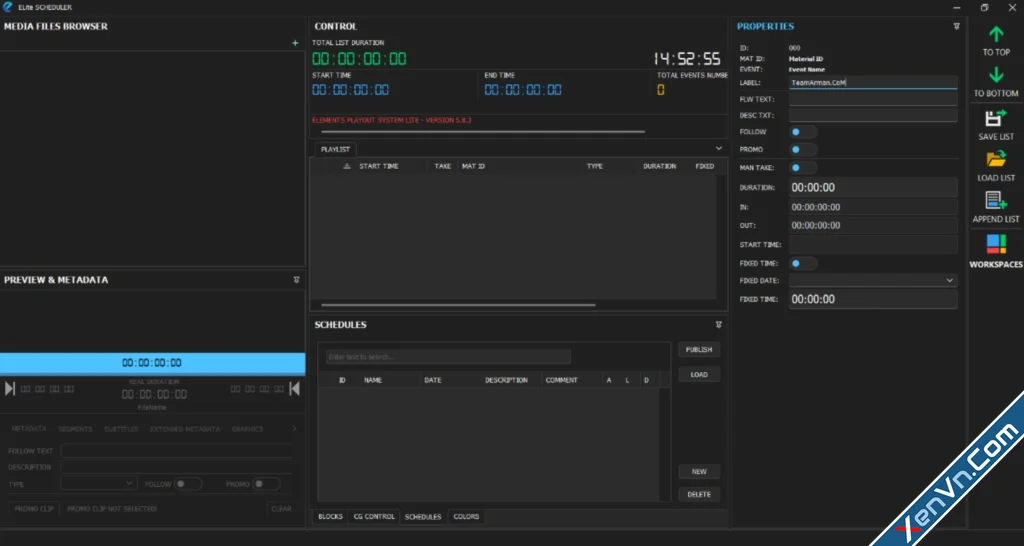Click the FIXED TIME value field

(x=873, y=299)
